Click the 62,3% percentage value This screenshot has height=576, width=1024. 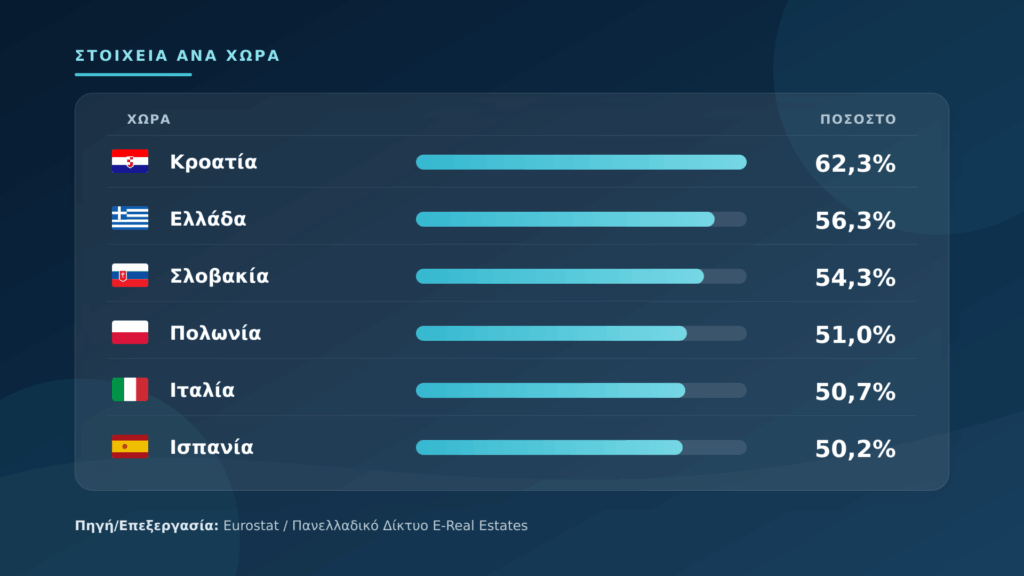coord(855,164)
